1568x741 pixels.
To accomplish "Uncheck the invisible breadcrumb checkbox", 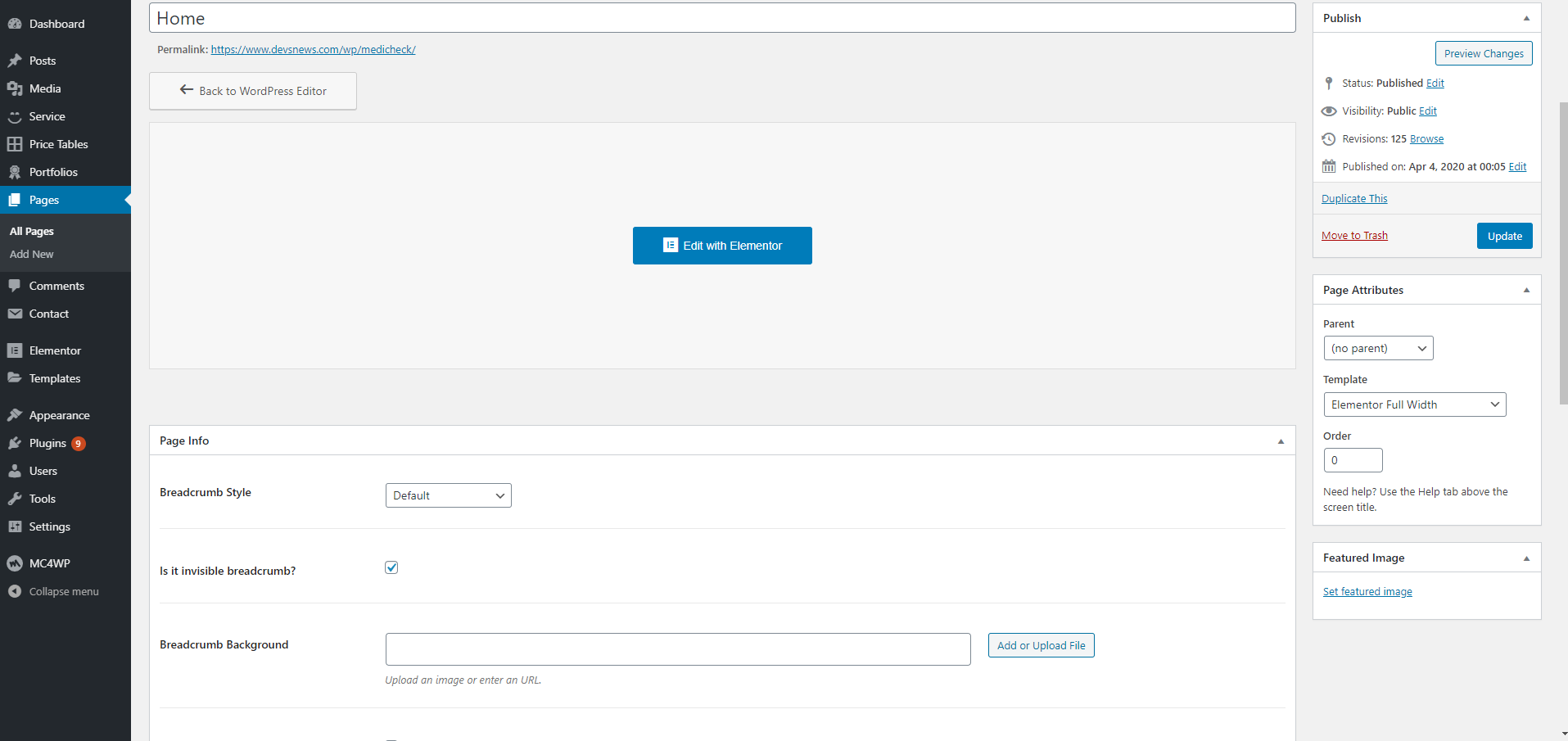I will [391, 567].
